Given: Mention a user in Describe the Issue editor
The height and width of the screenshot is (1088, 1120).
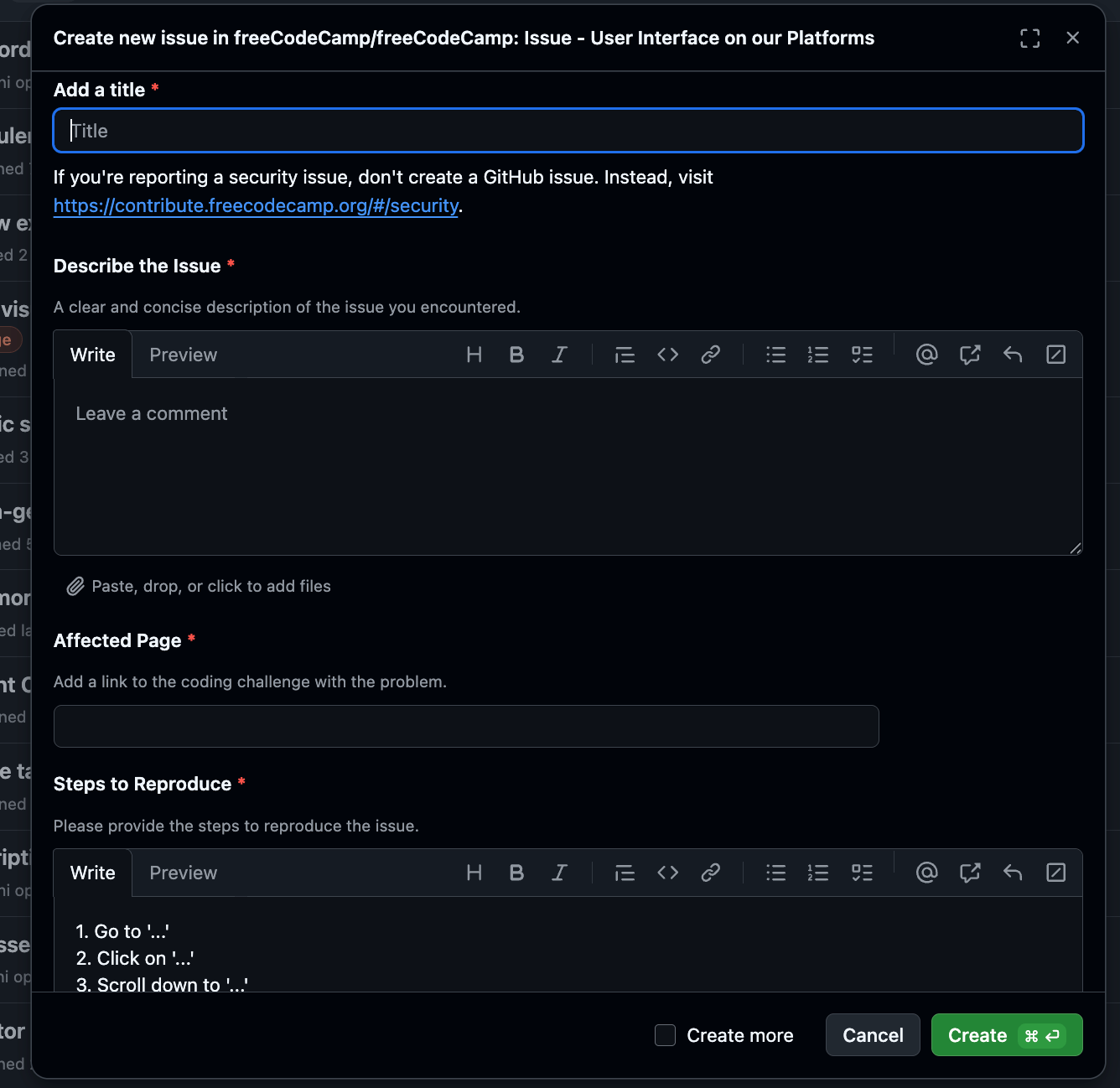Looking at the screenshot, I should coord(926,355).
